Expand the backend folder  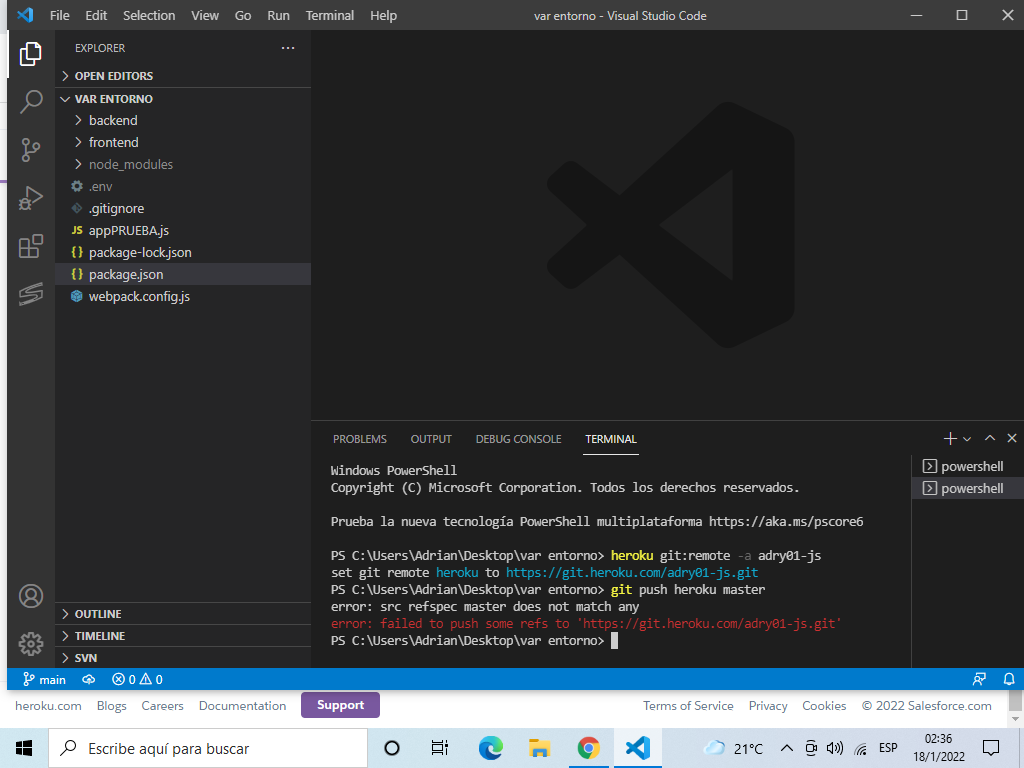pyautogui.click(x=183, y=120)
